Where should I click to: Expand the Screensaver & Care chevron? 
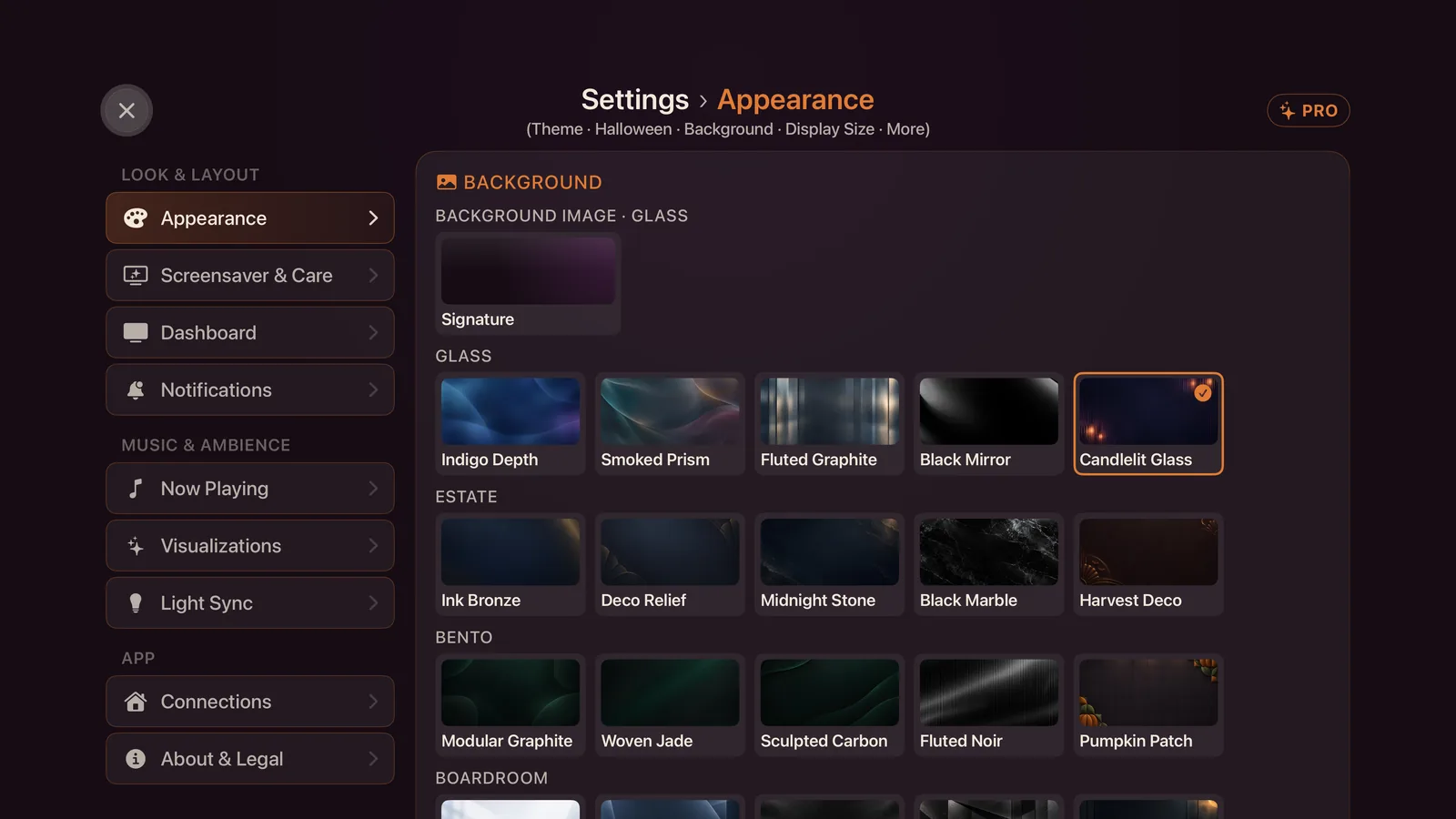pyautogui.click(x=373, y=276)
